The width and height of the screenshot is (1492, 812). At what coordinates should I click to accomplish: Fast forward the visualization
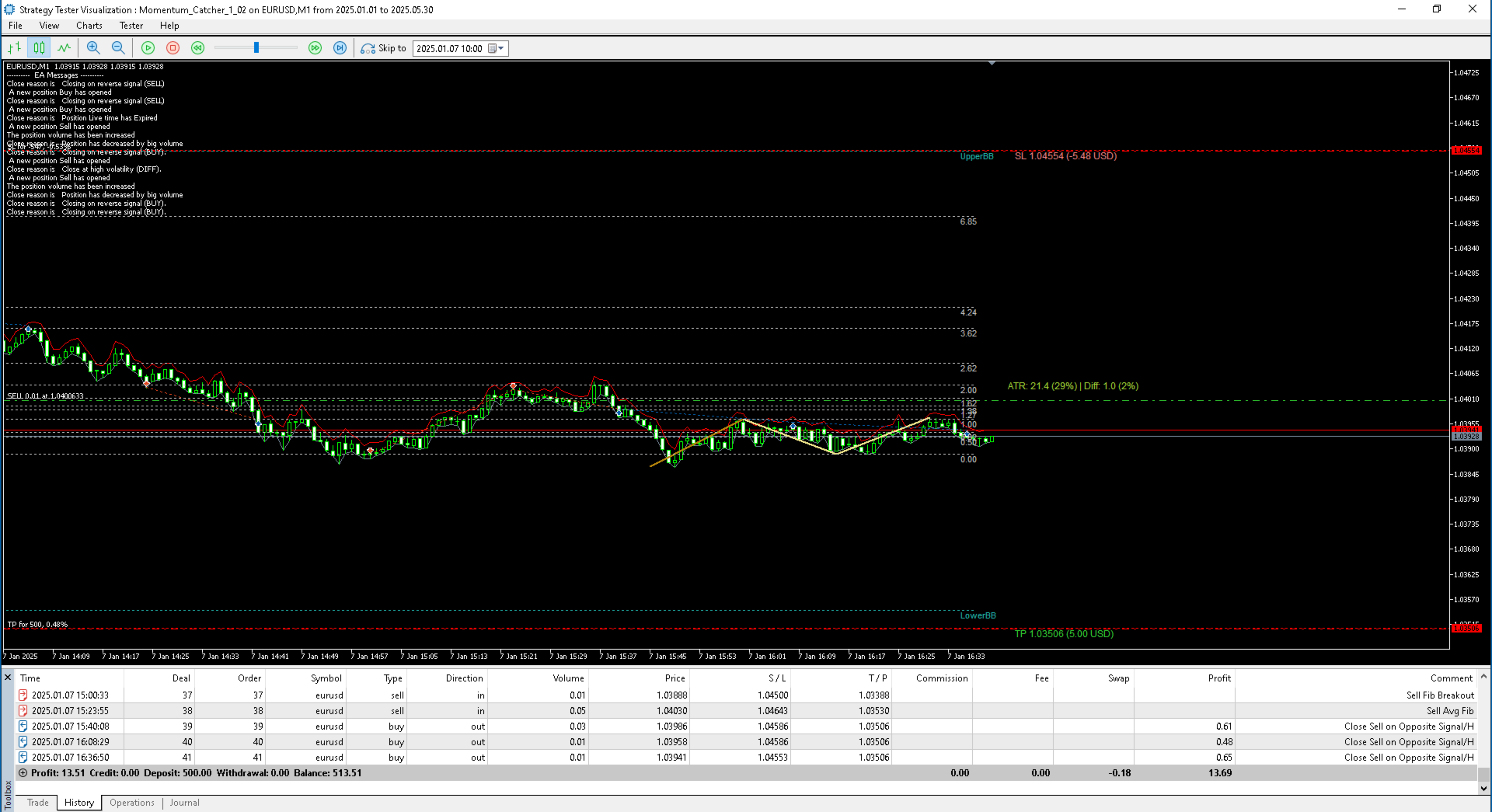tap(315, 47)
